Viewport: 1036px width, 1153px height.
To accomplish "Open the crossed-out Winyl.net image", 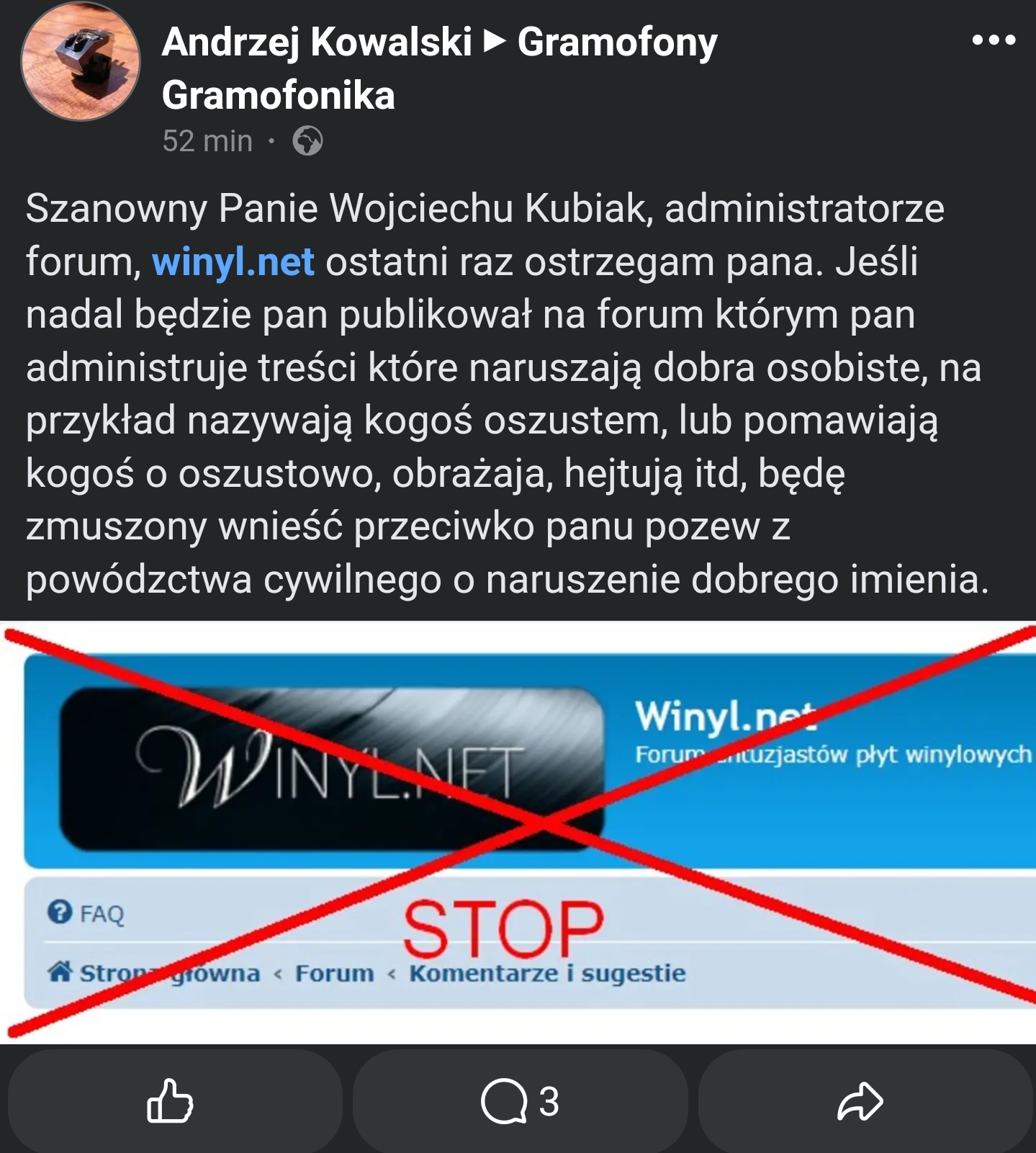I will pos(518,832).
